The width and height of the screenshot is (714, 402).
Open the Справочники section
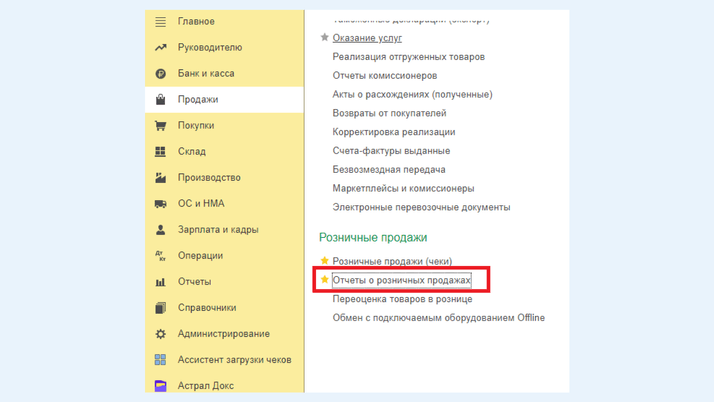224,308
